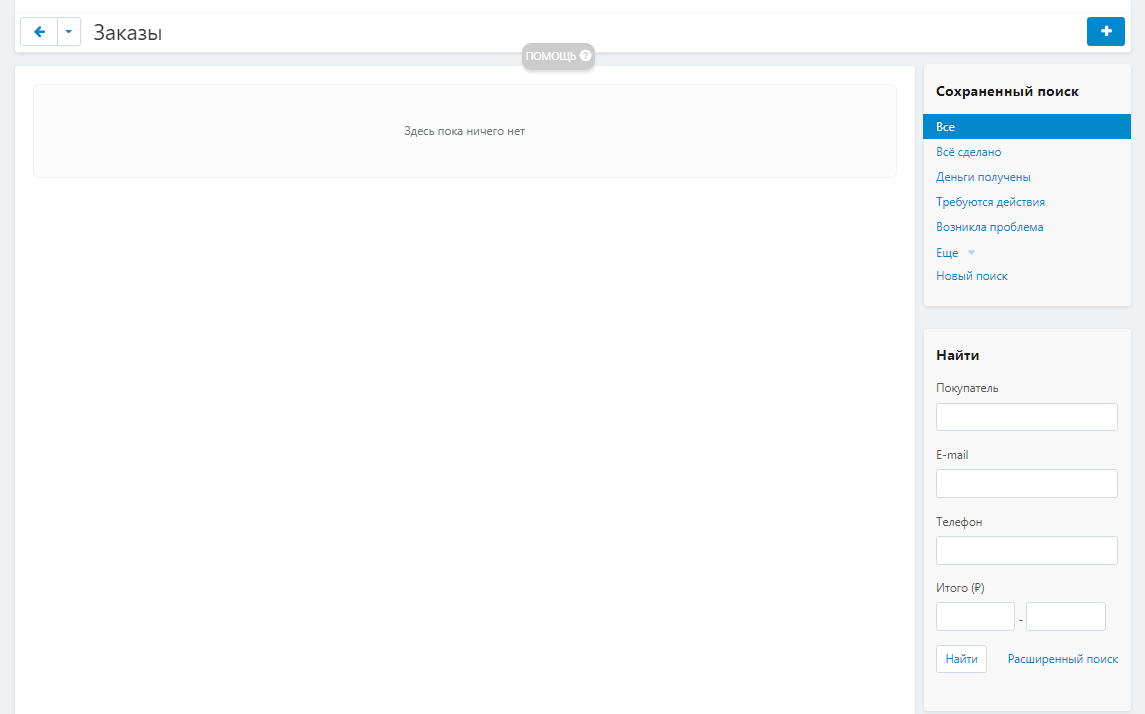Click the Здесь пока ничего нет text
The width and height of the screenshot is (1145, 714).
(x=464, y=131)
